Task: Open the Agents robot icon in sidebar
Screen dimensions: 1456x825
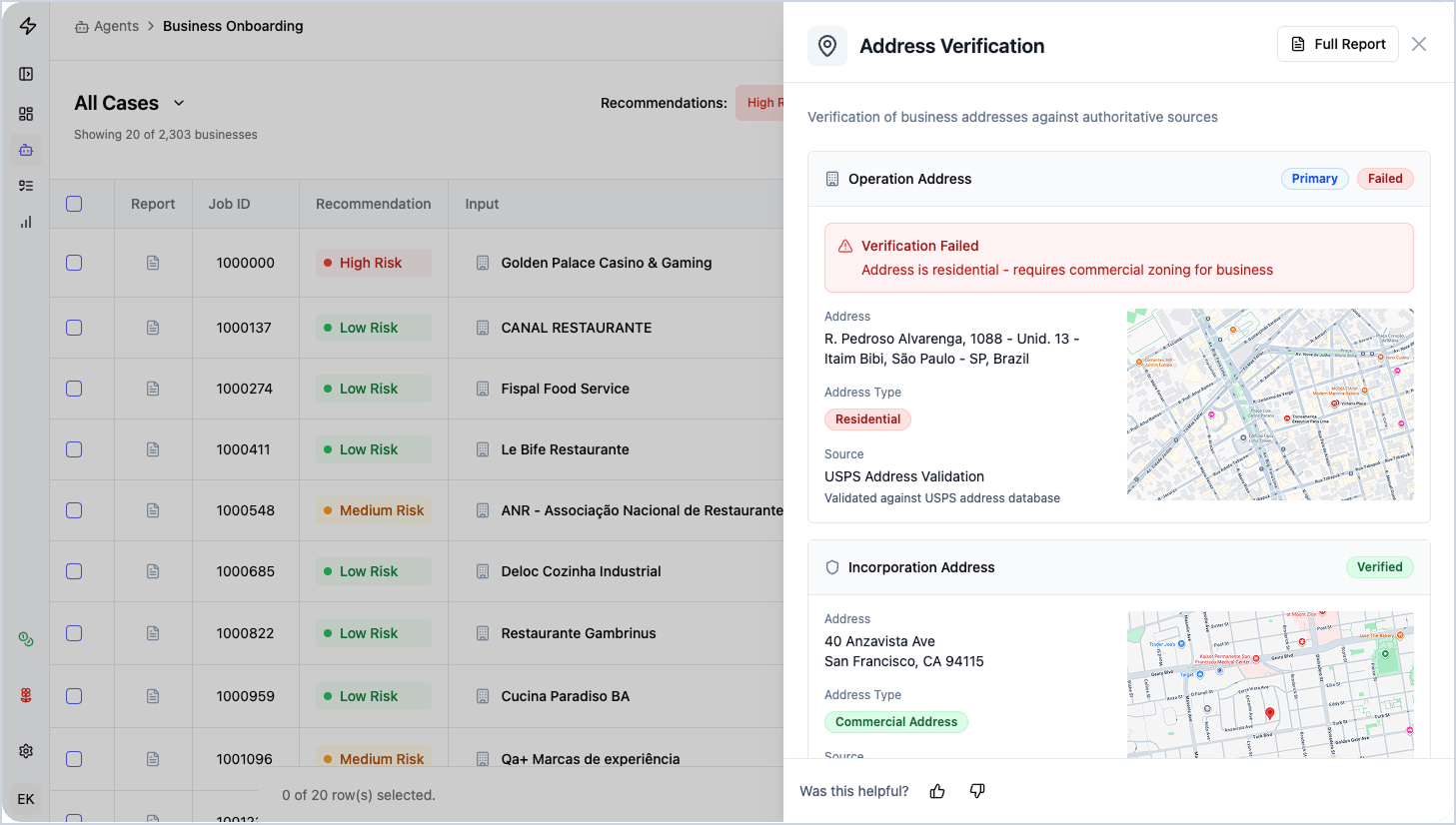Action: point(26,150)
